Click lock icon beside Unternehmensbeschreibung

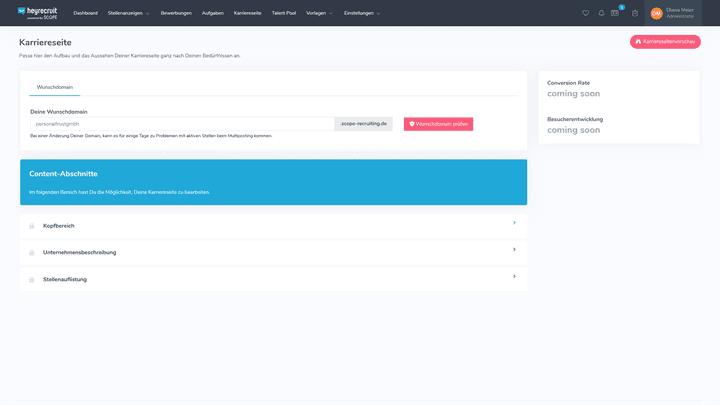[32, 253]
